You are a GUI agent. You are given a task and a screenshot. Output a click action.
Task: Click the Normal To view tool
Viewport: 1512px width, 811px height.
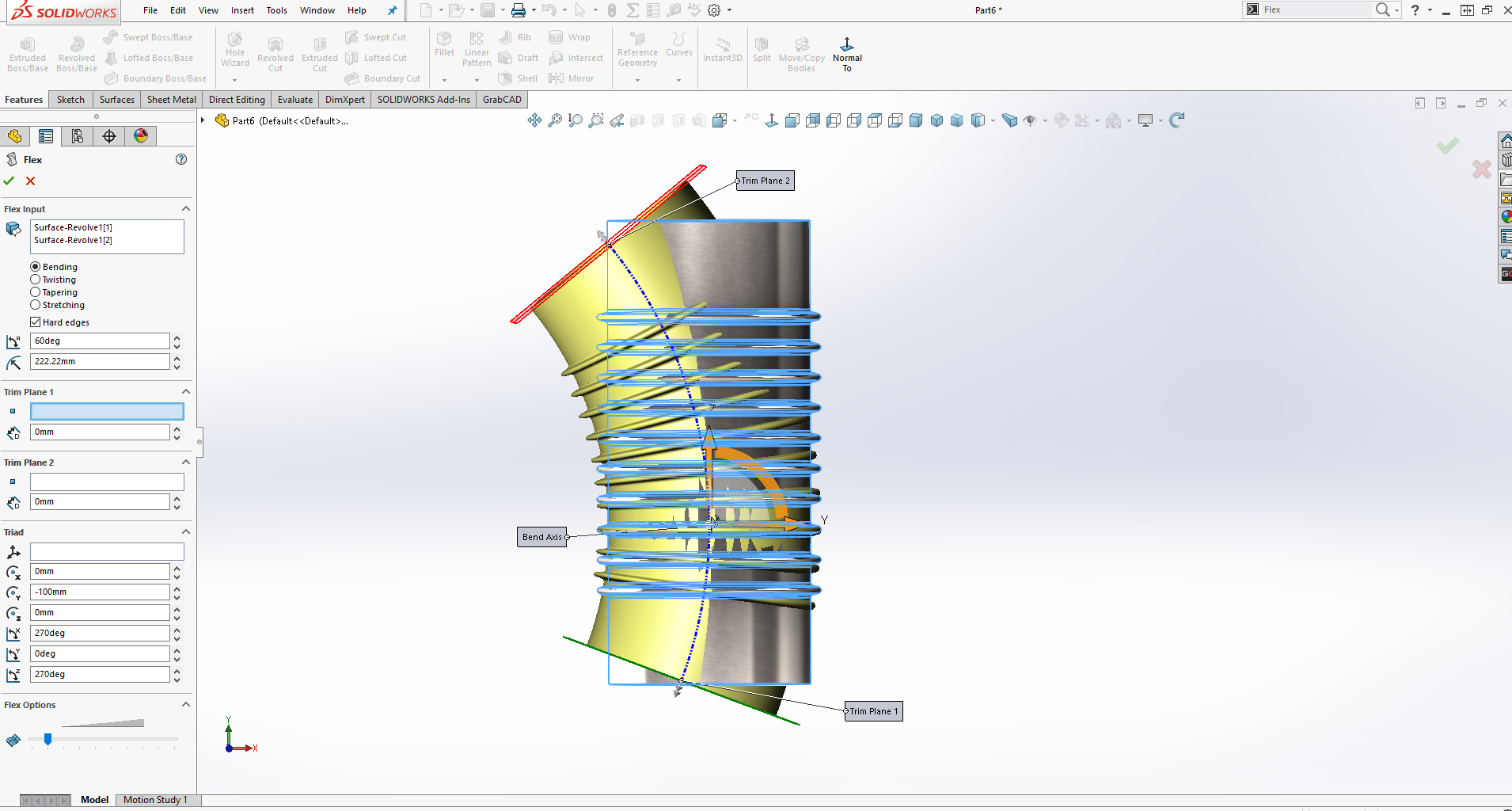point(847,55)
